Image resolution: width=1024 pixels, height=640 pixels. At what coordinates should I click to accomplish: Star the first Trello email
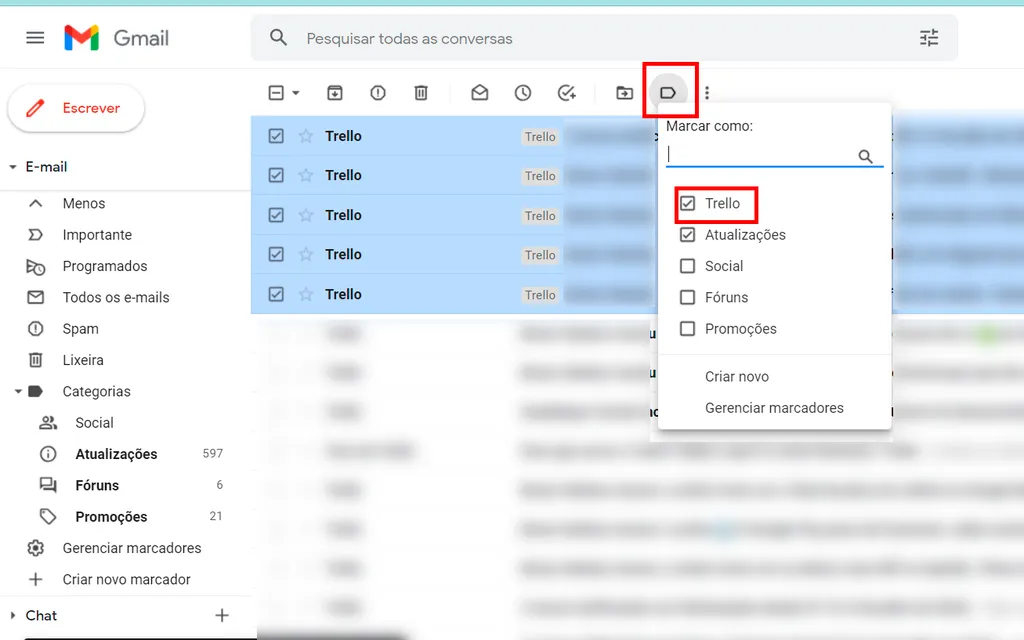pyautogui.click(x=306, y=136)
